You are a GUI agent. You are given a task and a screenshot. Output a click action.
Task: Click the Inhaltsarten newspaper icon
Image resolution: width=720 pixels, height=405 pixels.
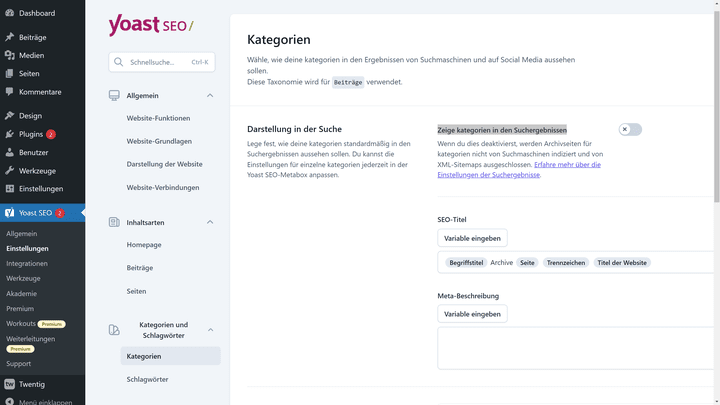coord(114,222)
